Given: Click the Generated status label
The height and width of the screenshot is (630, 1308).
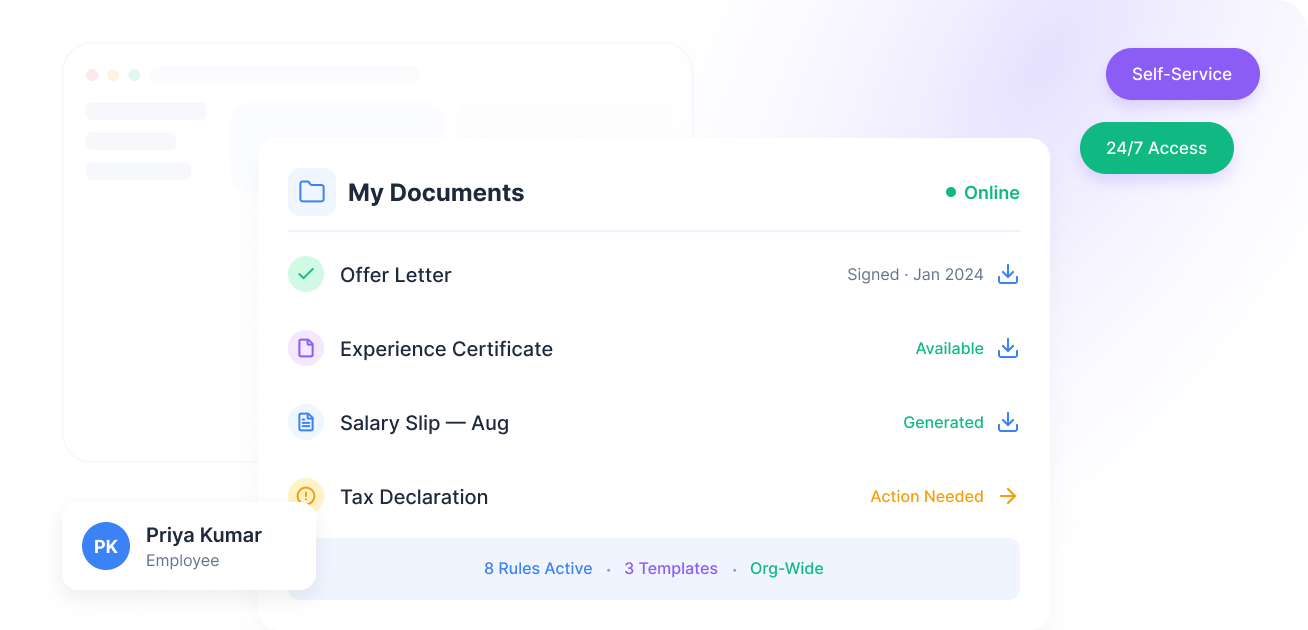Looking at the screenshot, I should [x=943, y=422].
